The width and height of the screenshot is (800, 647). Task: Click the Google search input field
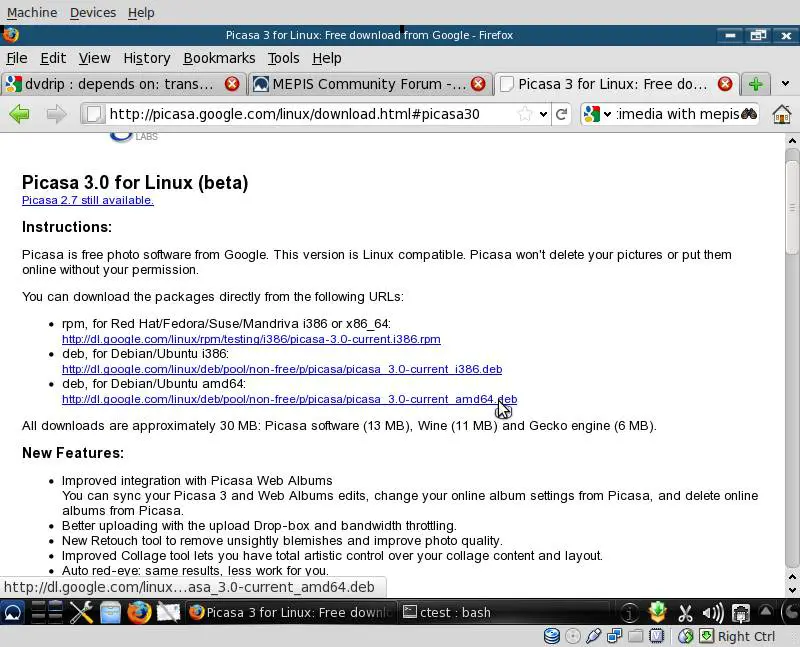[678, 114]
